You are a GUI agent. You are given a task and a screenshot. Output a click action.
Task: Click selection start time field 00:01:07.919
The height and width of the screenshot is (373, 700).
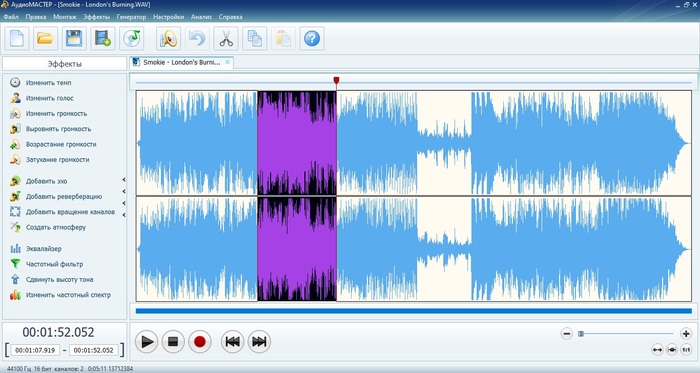pyautogui.click(x=35, y=350)
